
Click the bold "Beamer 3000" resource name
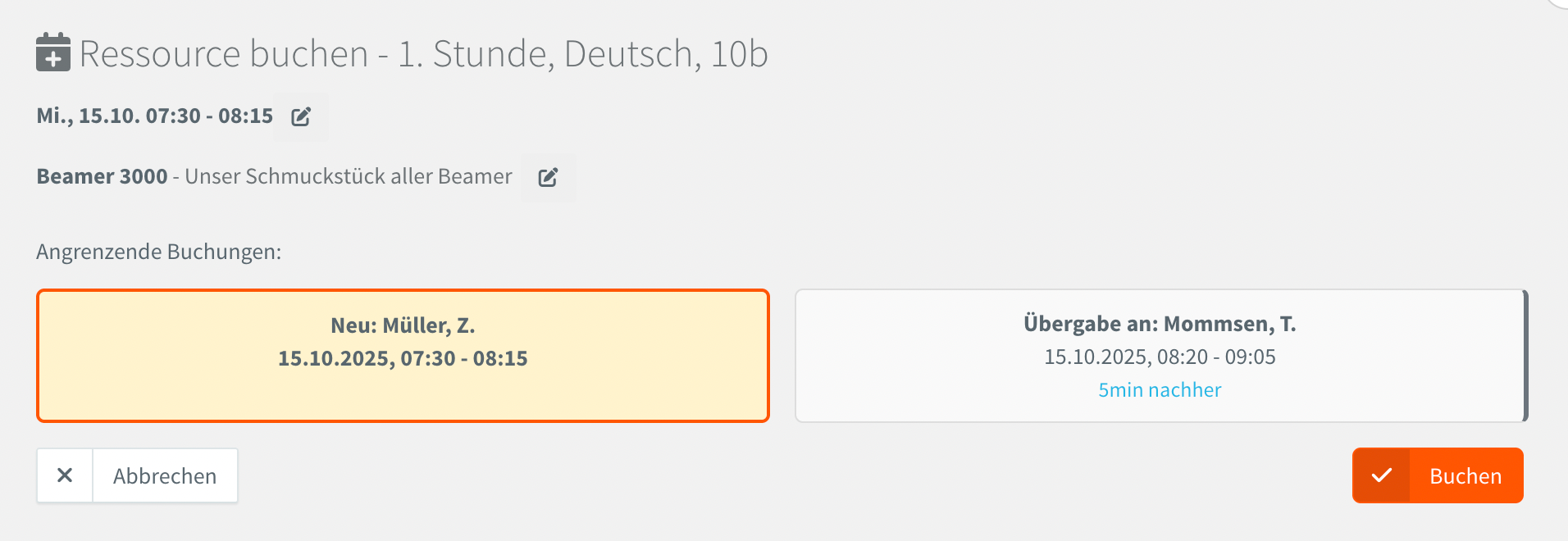[102, 177]
